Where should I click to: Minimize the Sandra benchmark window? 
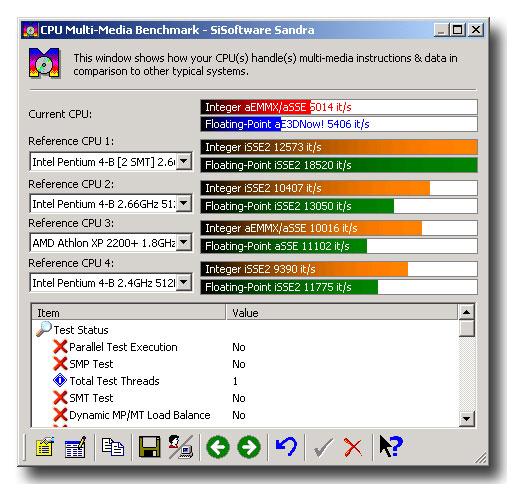[441, 30]
